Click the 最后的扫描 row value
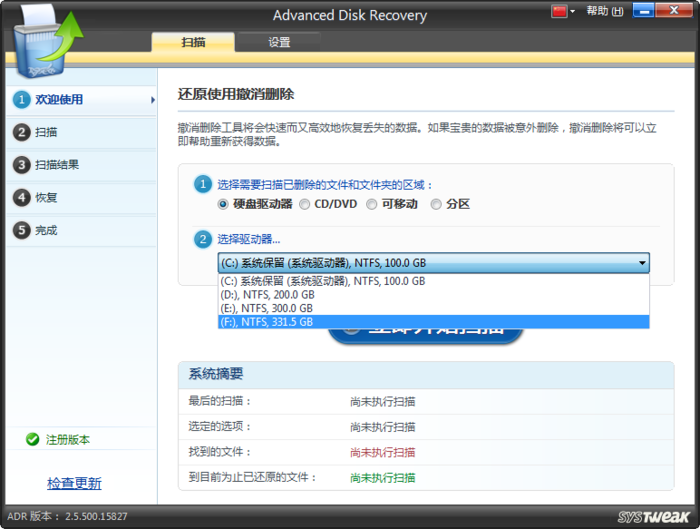Screen dimensions: 700x529 coord(383,402)
